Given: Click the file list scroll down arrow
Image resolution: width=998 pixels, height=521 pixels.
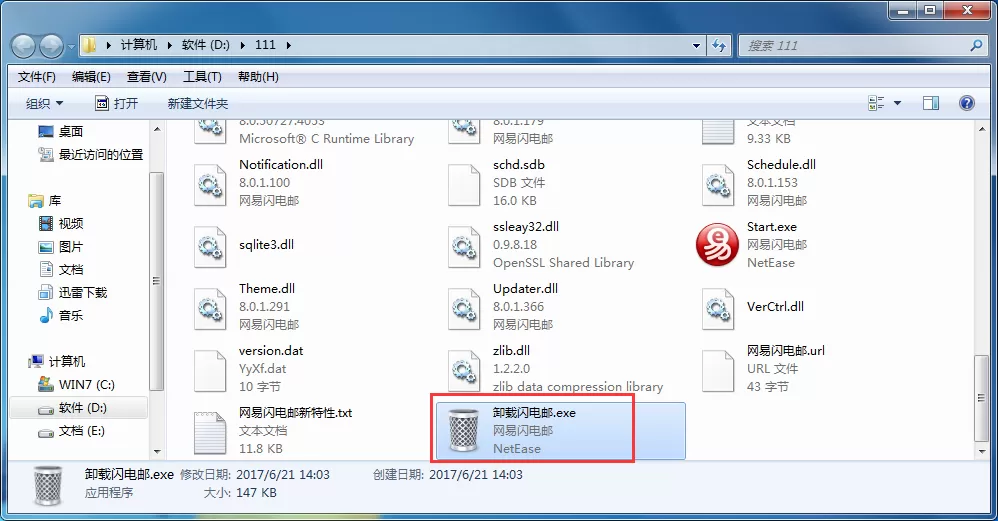Looking at the screenshot, I should coord(981,451).
